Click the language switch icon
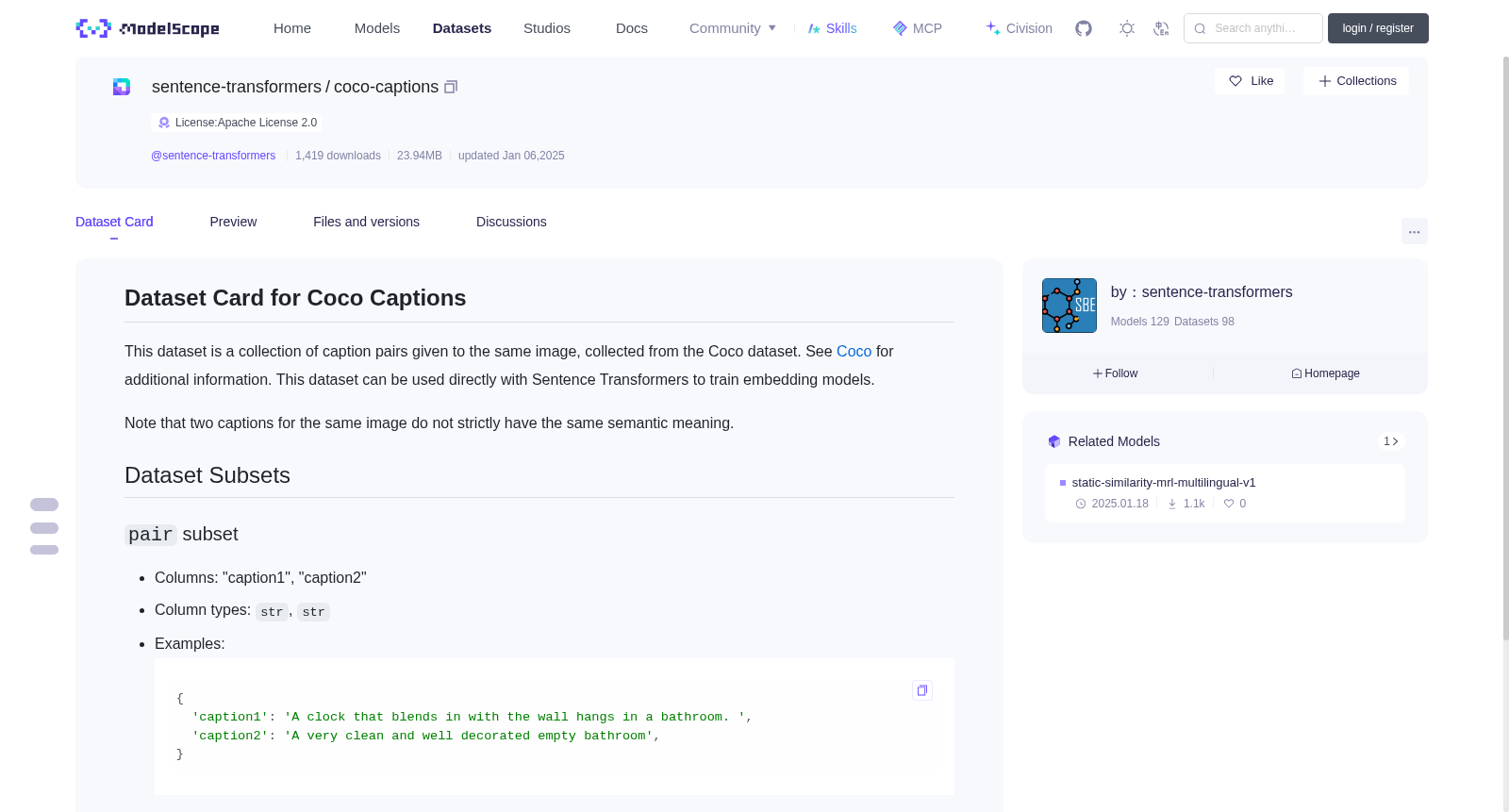 (1161, 28)
